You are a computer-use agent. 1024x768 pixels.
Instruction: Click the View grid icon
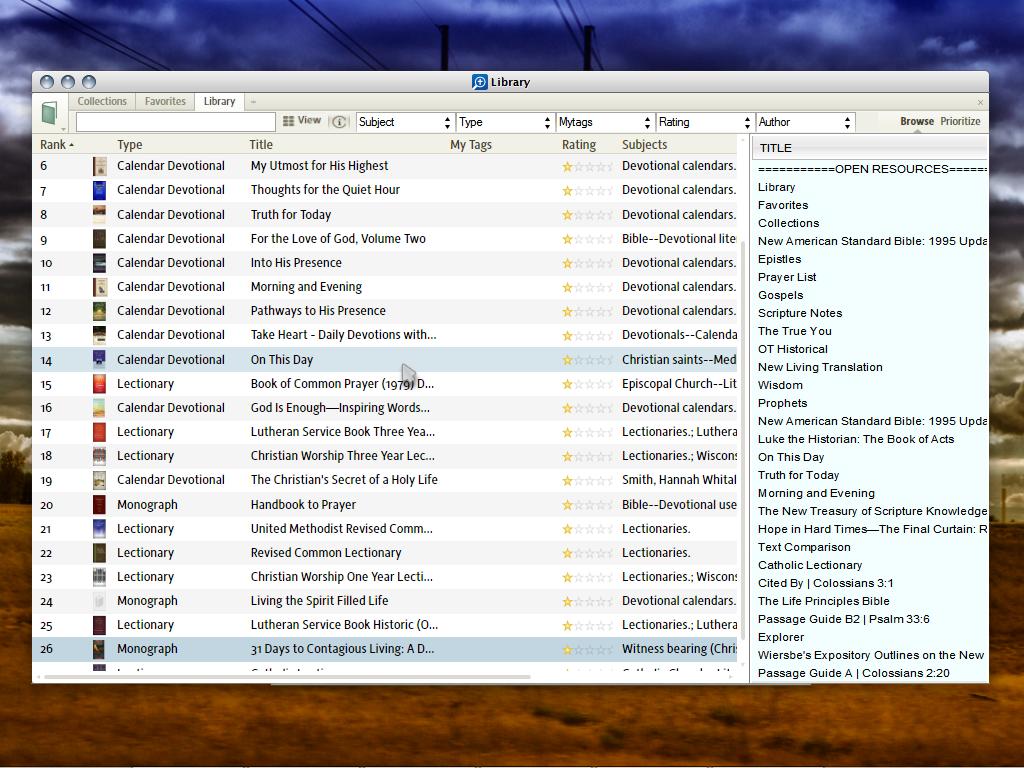click(x=288, y=121)
